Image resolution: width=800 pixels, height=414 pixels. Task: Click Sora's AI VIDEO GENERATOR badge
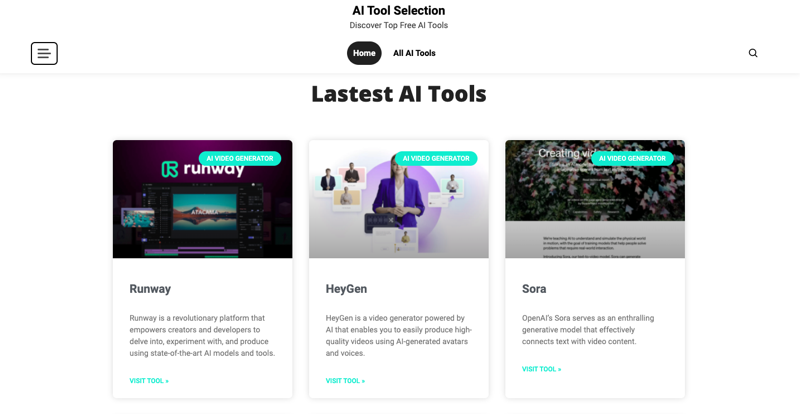click(632, 158)
